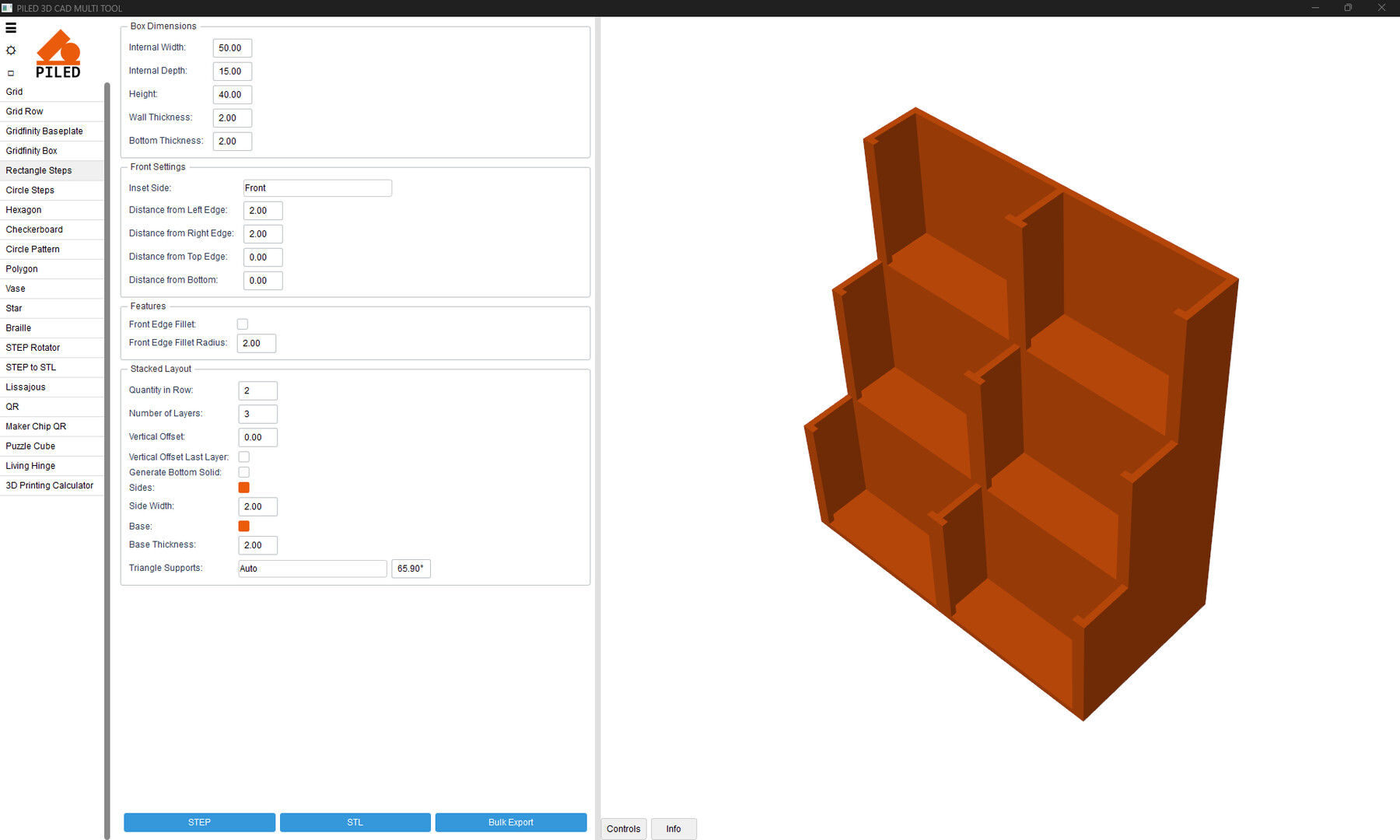Check Vertical Offset Last Layer
The image size is (1400, 840).
[x=244, y=457]
